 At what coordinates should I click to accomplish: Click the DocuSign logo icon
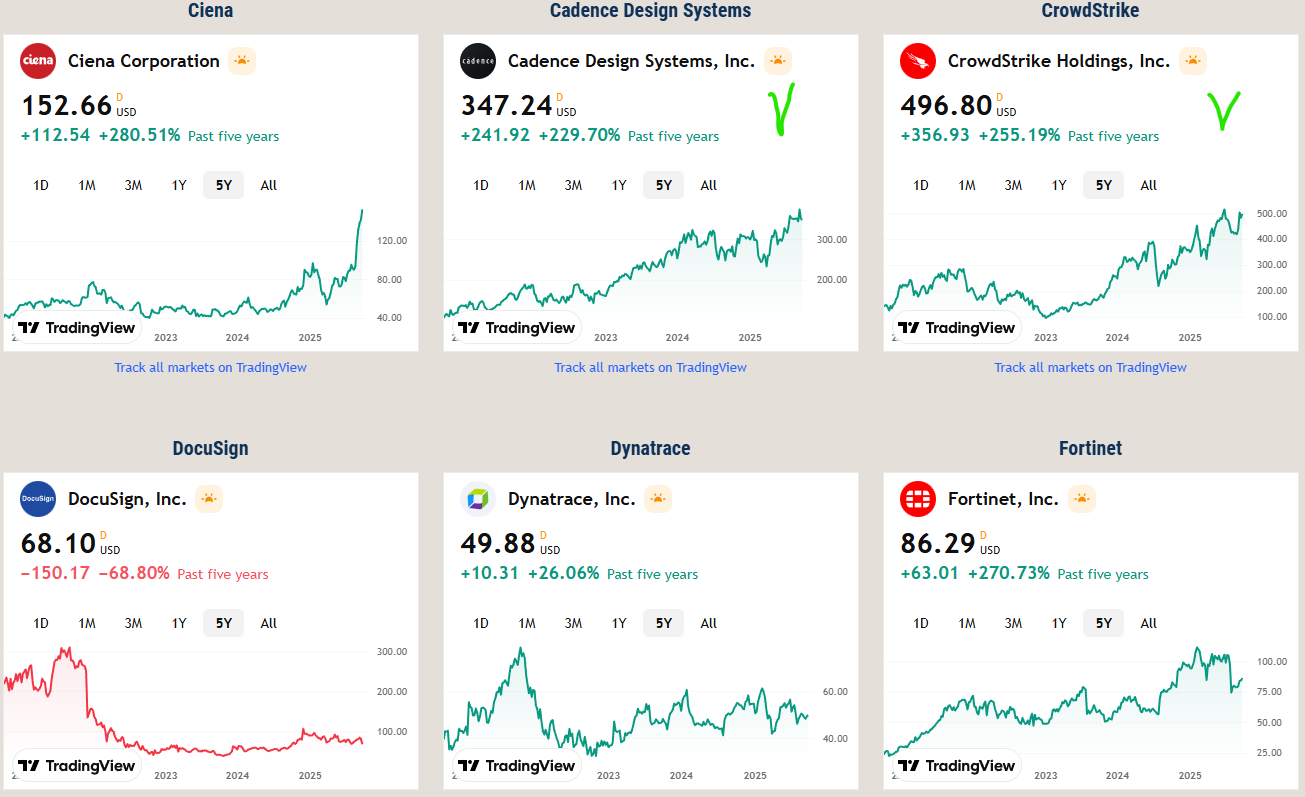(x=38, y=499)
